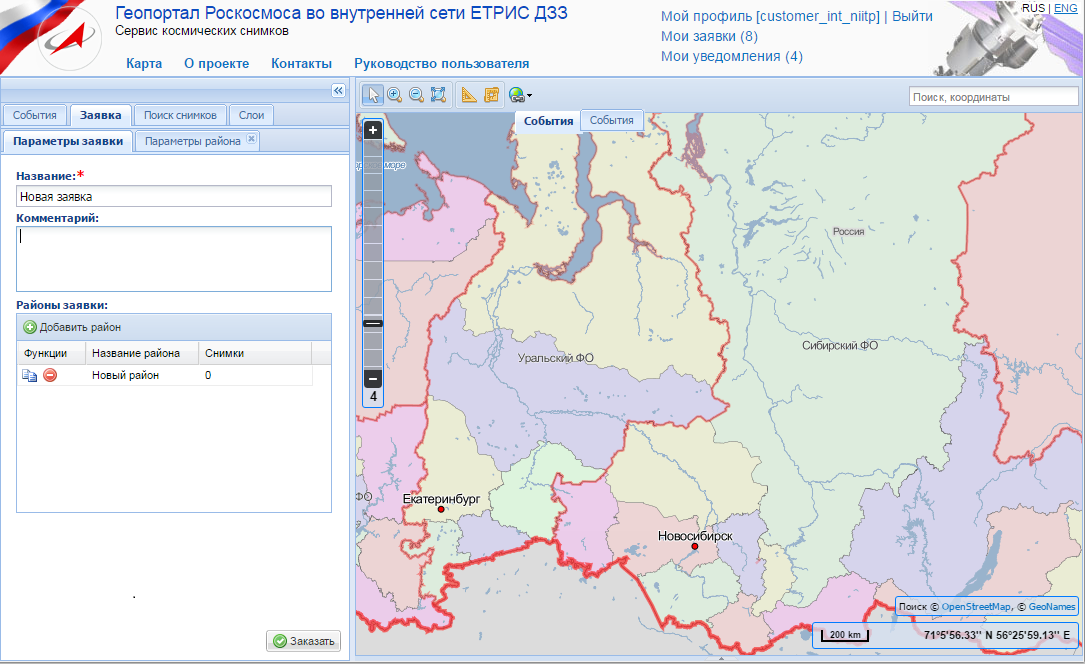Image resolution: width=1085 pixels, height=664 pixels.
Task: Open Мои уведомления (4) link
Action: tap(731, 56)
